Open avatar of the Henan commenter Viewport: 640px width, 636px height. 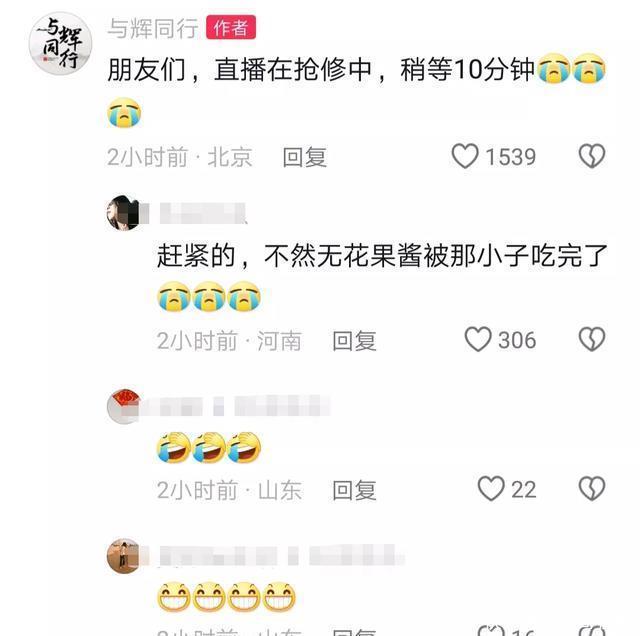pyautogui.click(x=123, y=213)
